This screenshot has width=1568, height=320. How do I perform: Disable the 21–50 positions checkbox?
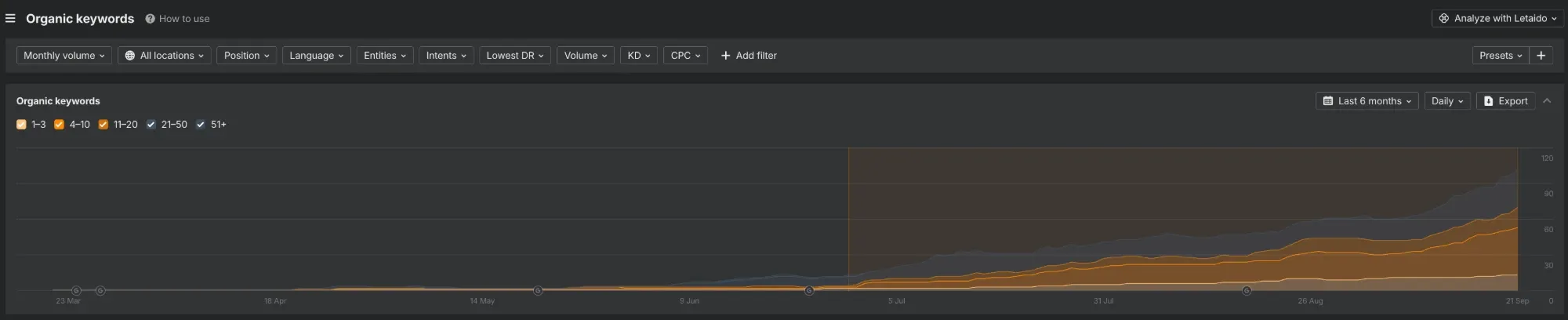(x=151, y=125)
